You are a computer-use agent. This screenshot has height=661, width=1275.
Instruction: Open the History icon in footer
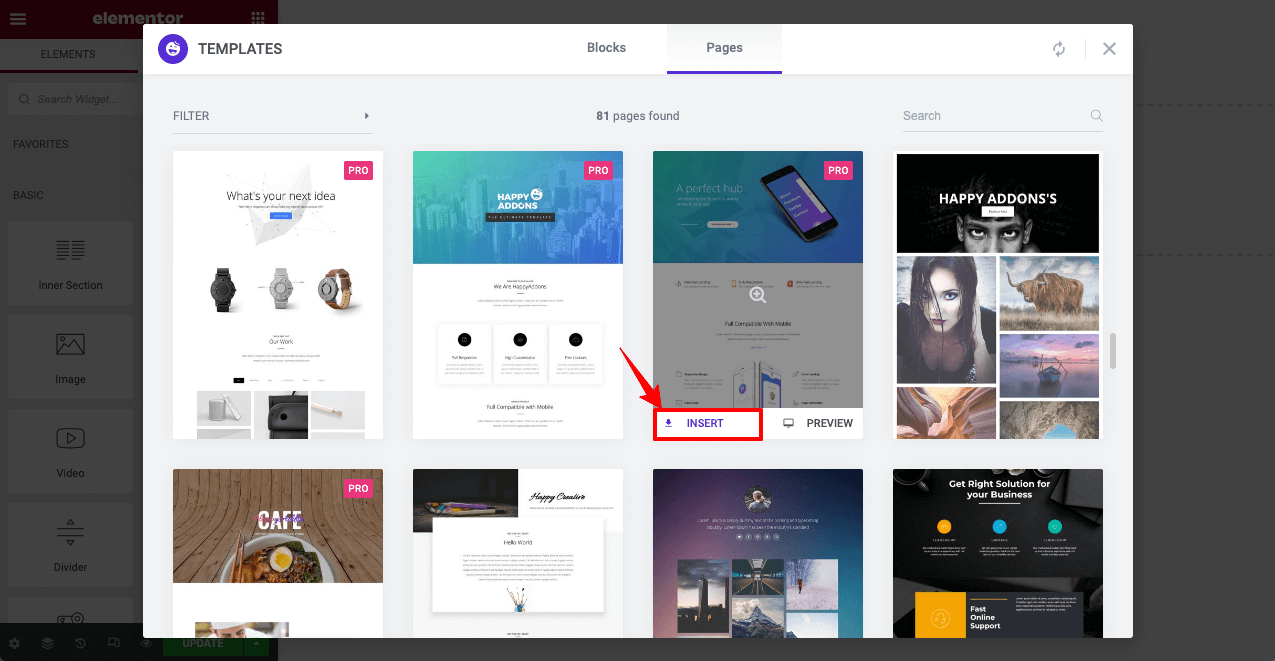pyautogui.click(x=80, y=643)
